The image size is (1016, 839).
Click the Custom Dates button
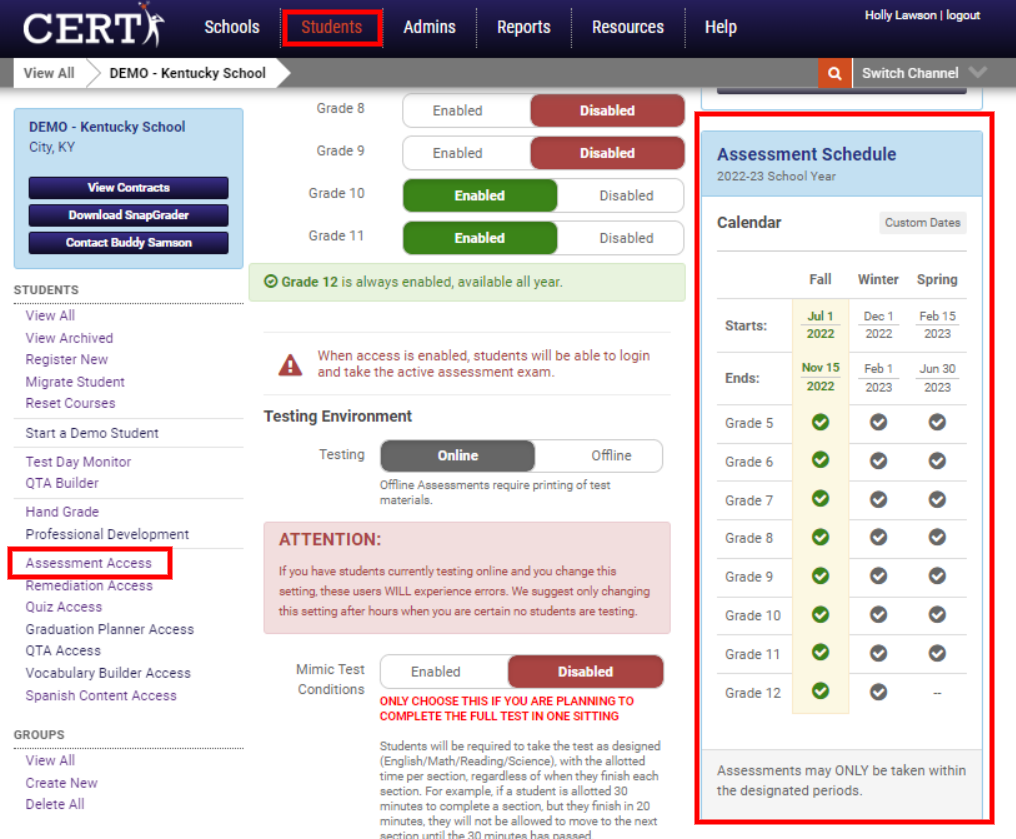pos(922,223)
